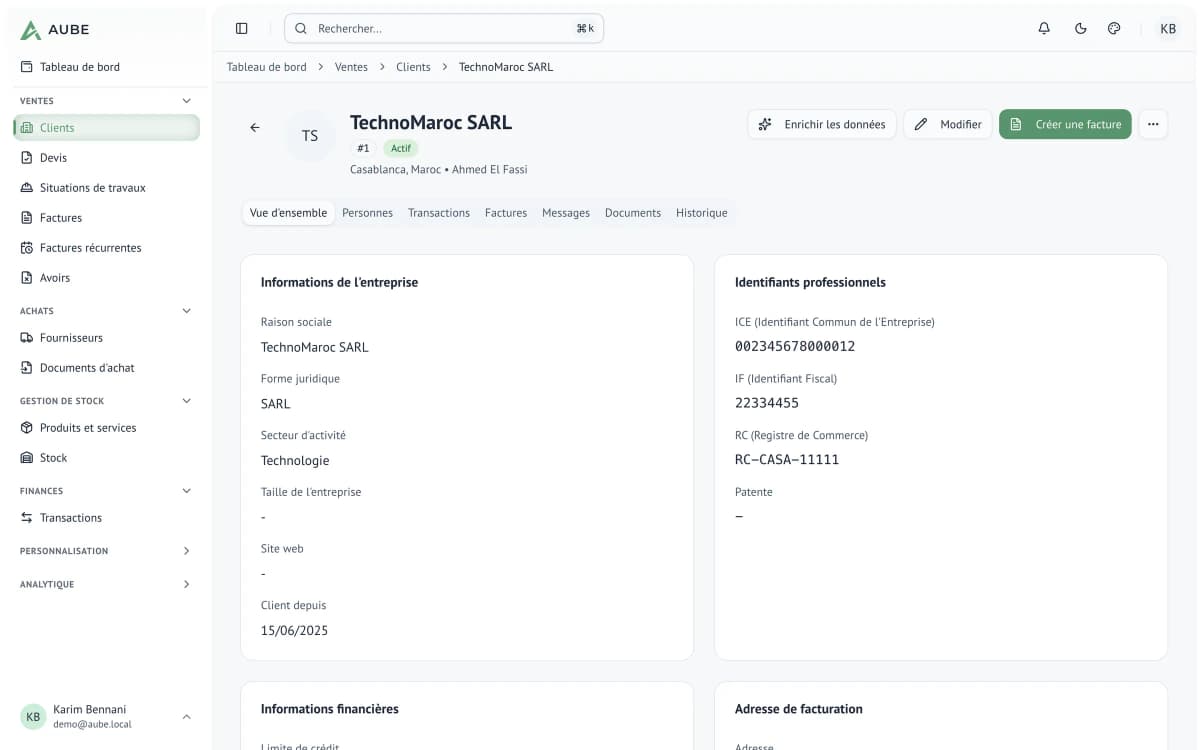Open Factures récurrentes page
Screen dimensions: 1200x750
point(106,247)
